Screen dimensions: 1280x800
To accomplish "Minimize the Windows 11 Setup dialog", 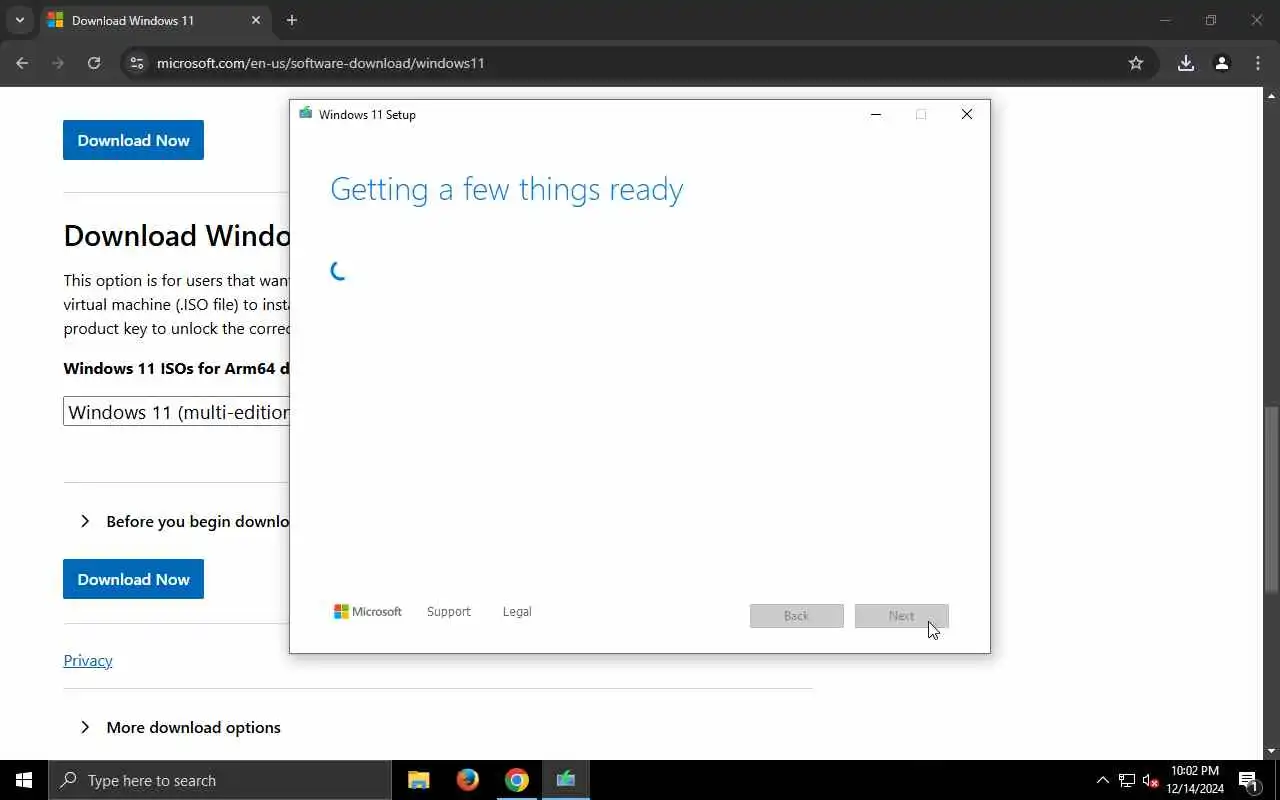I will click(876, 114).
